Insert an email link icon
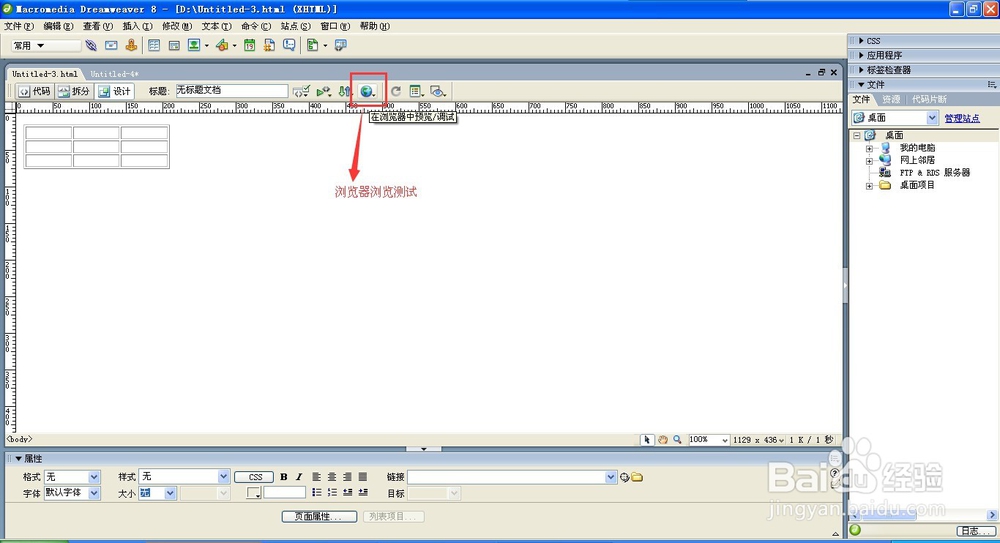This screenshot has height=543, width=1000. click(111, 45)
